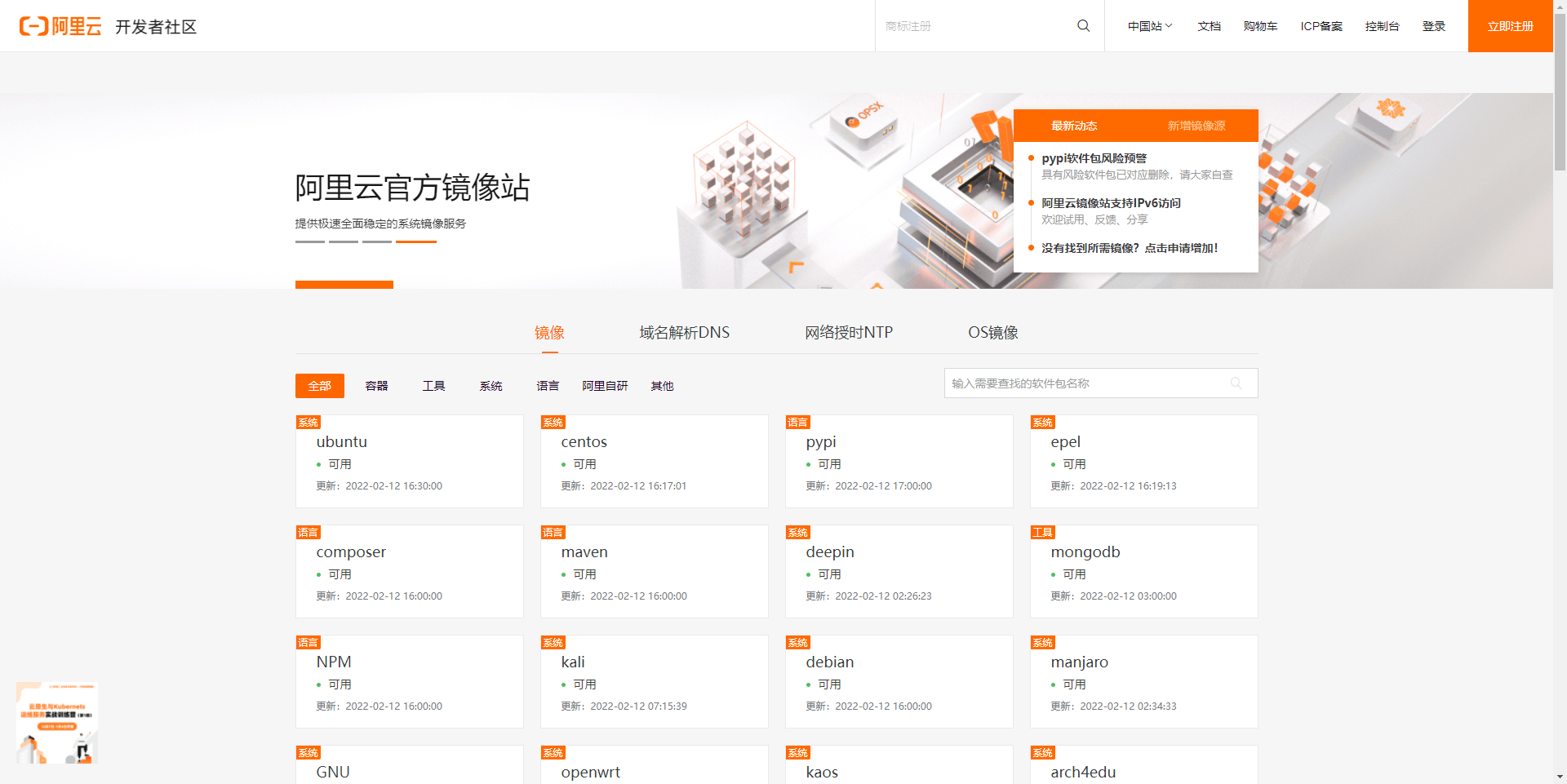This screenshot has width=1567, height=784.
Task: Click the 阿里云官方镜像站 banner heading
Action: [412, 188]
